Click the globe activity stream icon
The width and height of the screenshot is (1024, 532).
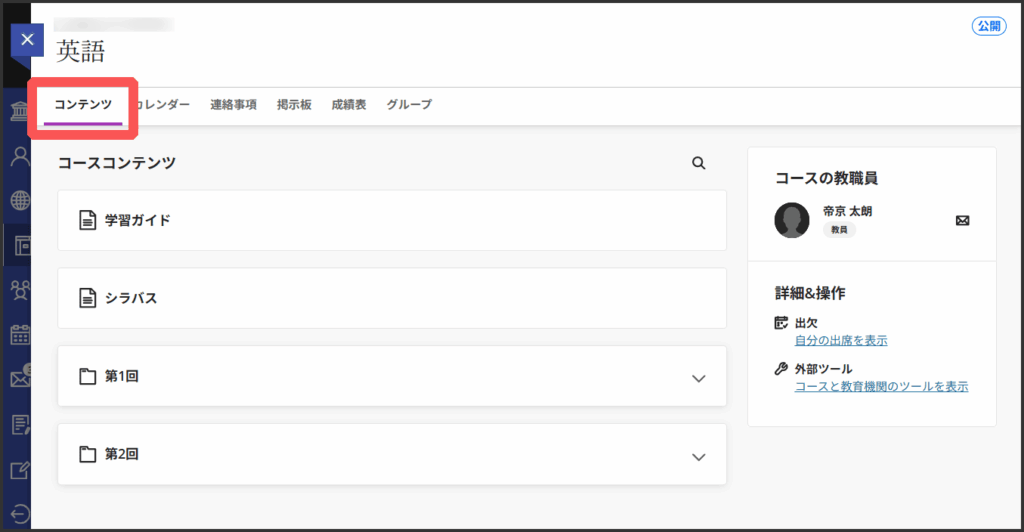pos(19,200)
